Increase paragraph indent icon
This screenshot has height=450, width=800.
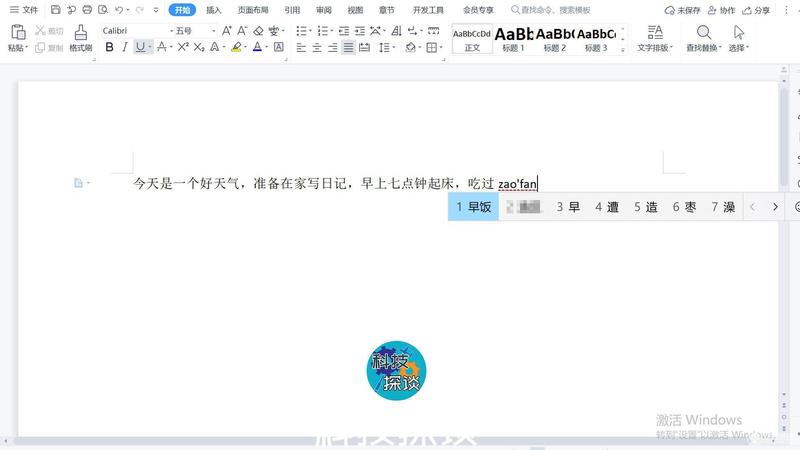tap(360, 31)
